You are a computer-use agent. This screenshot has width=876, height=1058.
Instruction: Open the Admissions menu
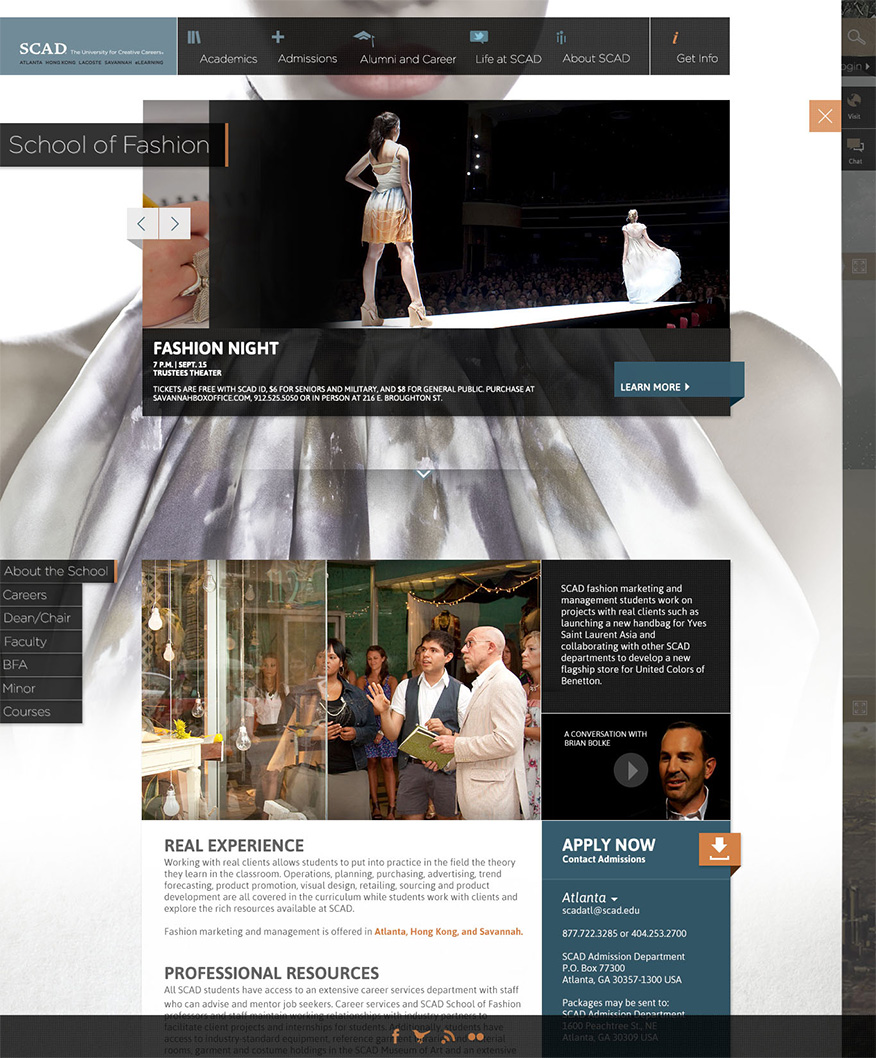tap(307, 59)
